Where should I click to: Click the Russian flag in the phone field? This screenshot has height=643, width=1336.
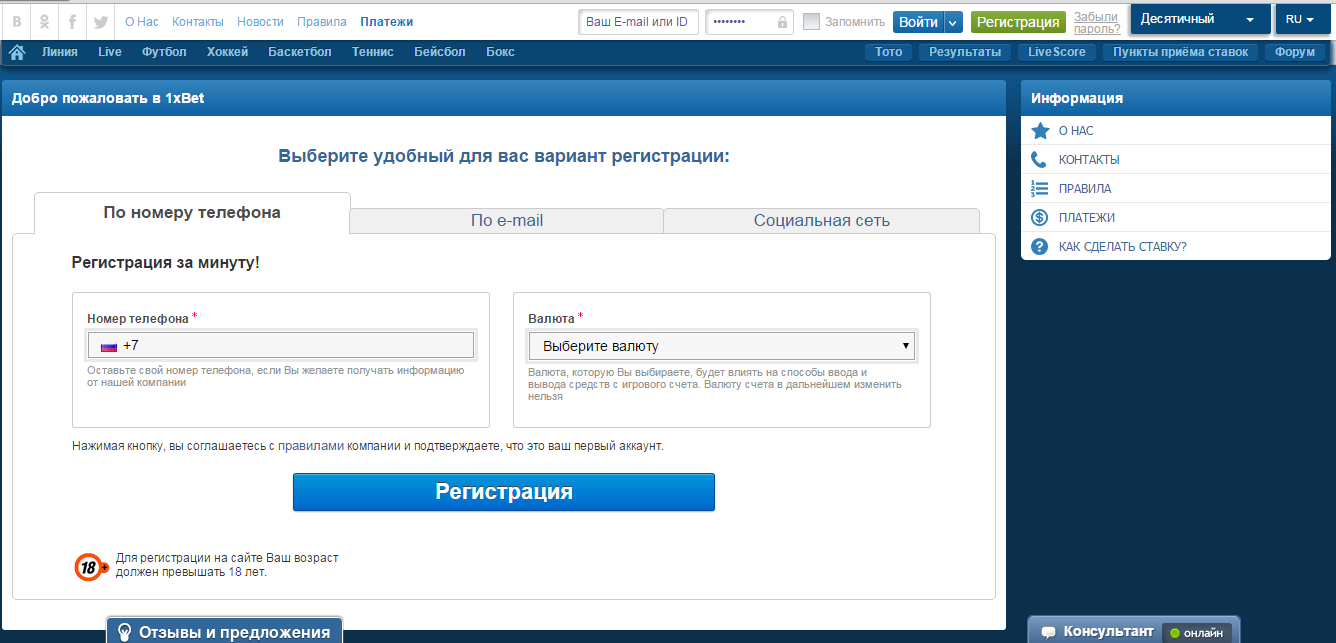[109, 346]
